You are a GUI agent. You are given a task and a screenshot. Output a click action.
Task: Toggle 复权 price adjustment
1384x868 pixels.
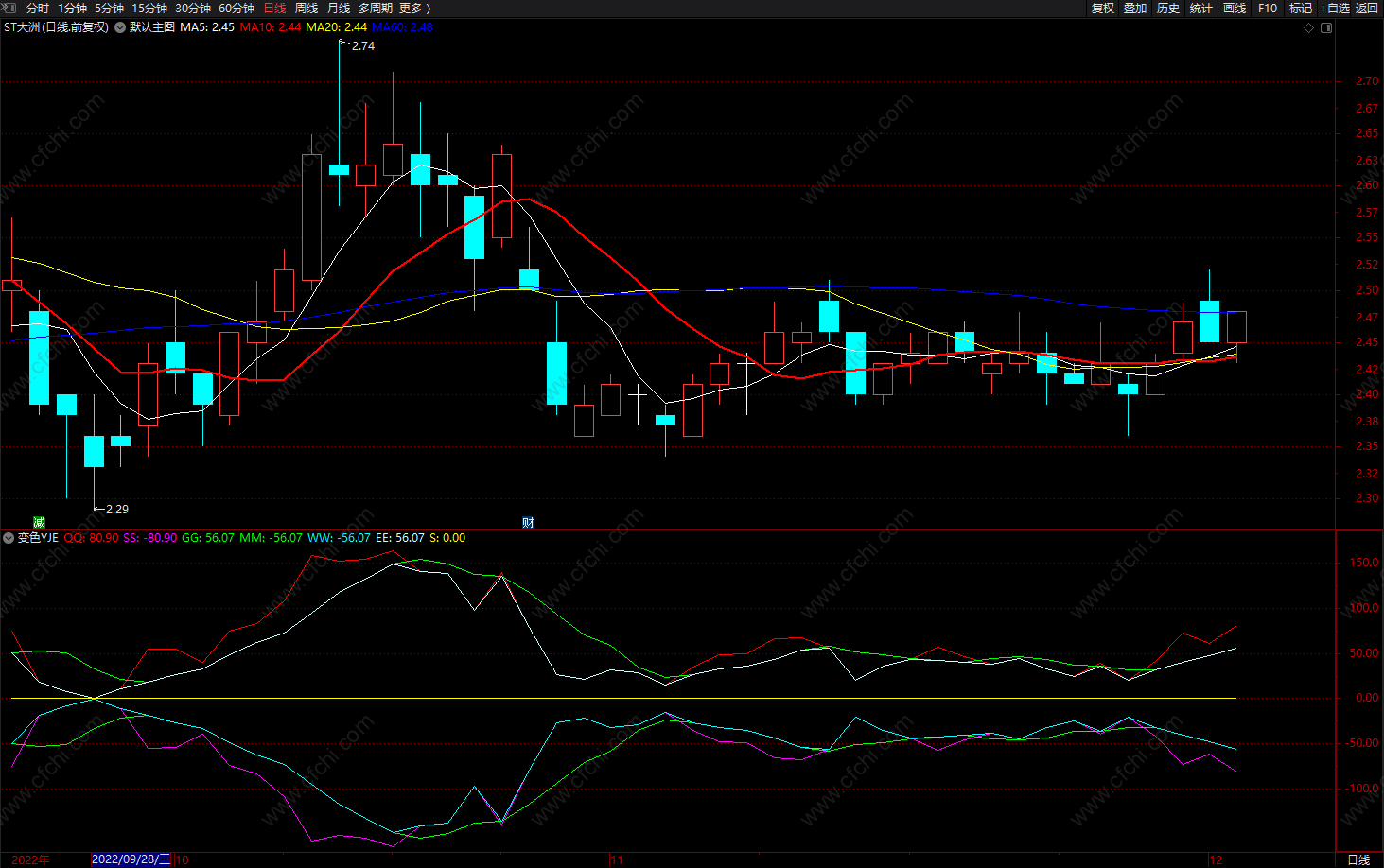pos(1103,8)
